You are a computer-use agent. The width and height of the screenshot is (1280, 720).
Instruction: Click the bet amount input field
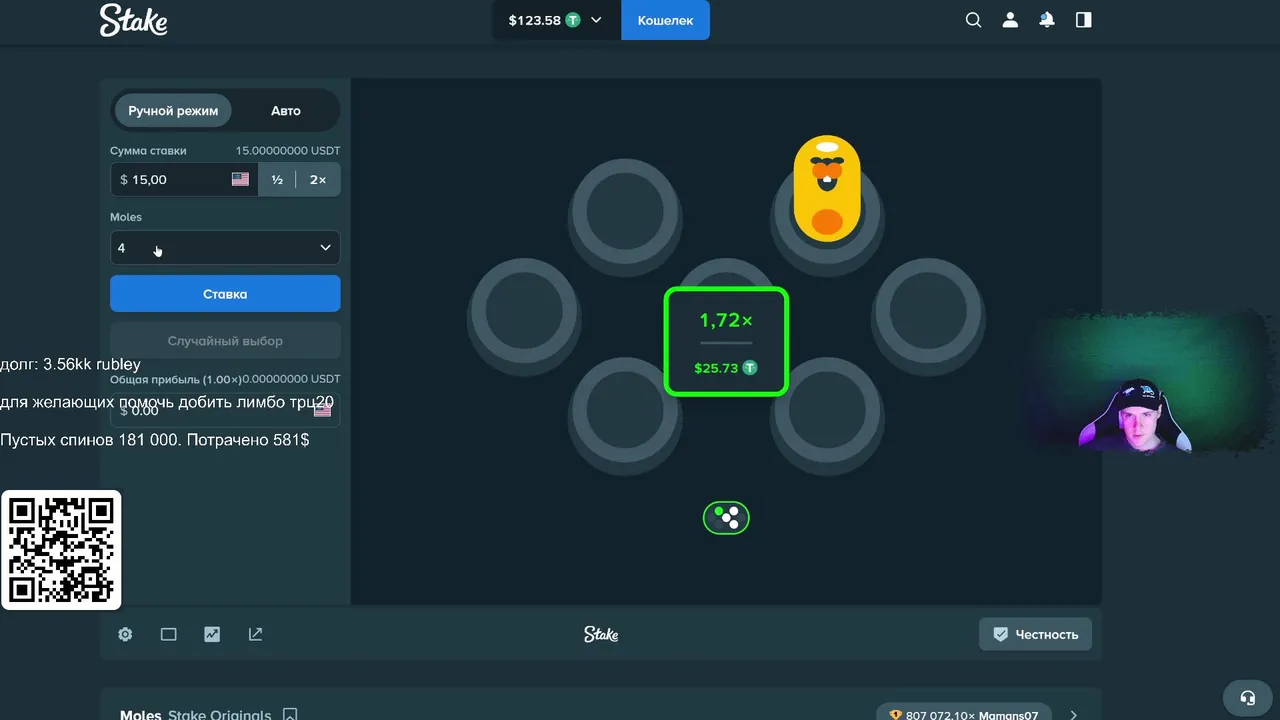[x=184, y=180]
